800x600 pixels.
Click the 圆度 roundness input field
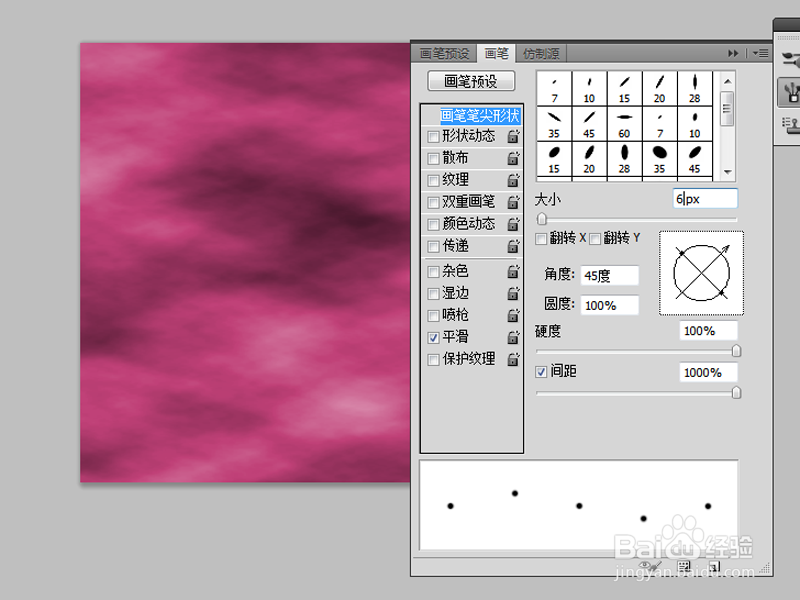click(x=610, y=305)
